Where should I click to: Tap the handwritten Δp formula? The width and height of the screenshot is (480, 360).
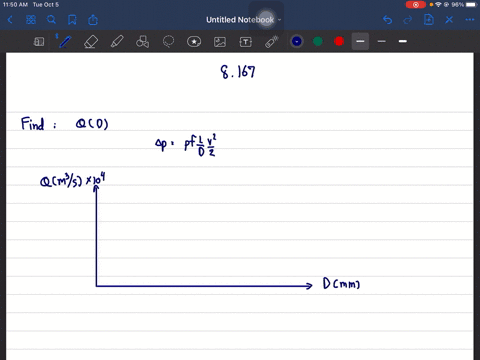coord(186,145)
